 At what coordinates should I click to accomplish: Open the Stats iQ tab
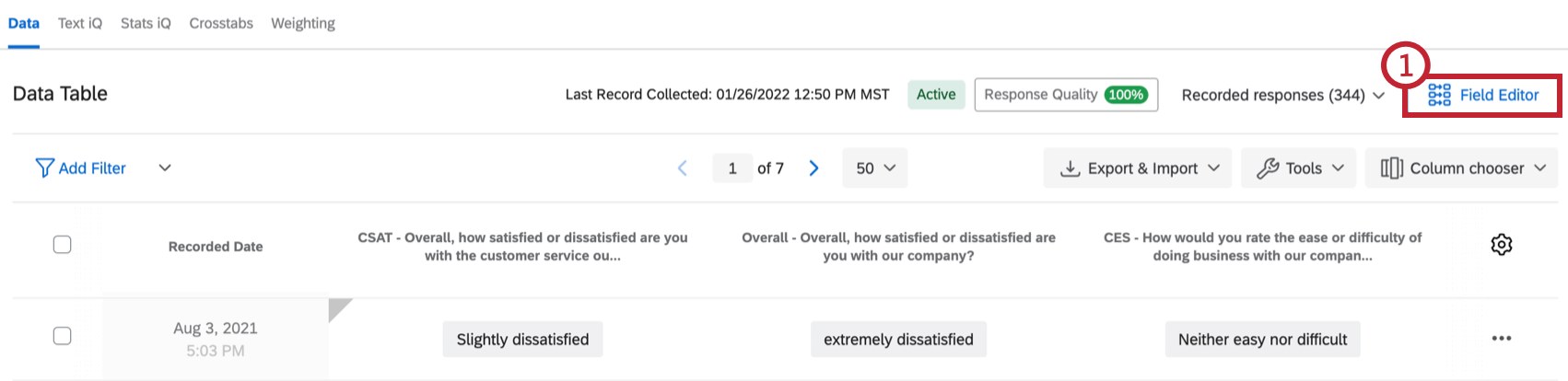(146, 23)
